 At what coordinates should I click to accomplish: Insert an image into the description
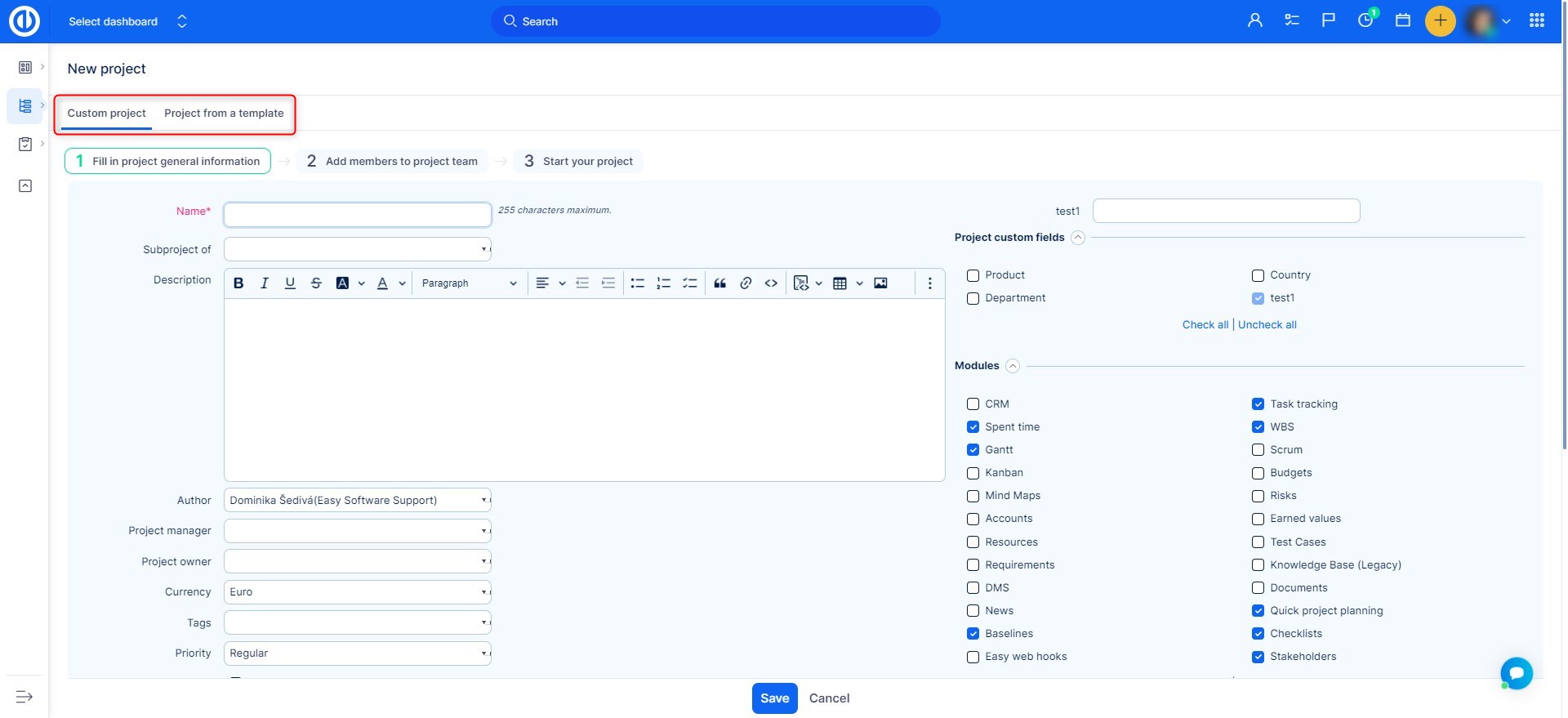(x=880, y=283)
